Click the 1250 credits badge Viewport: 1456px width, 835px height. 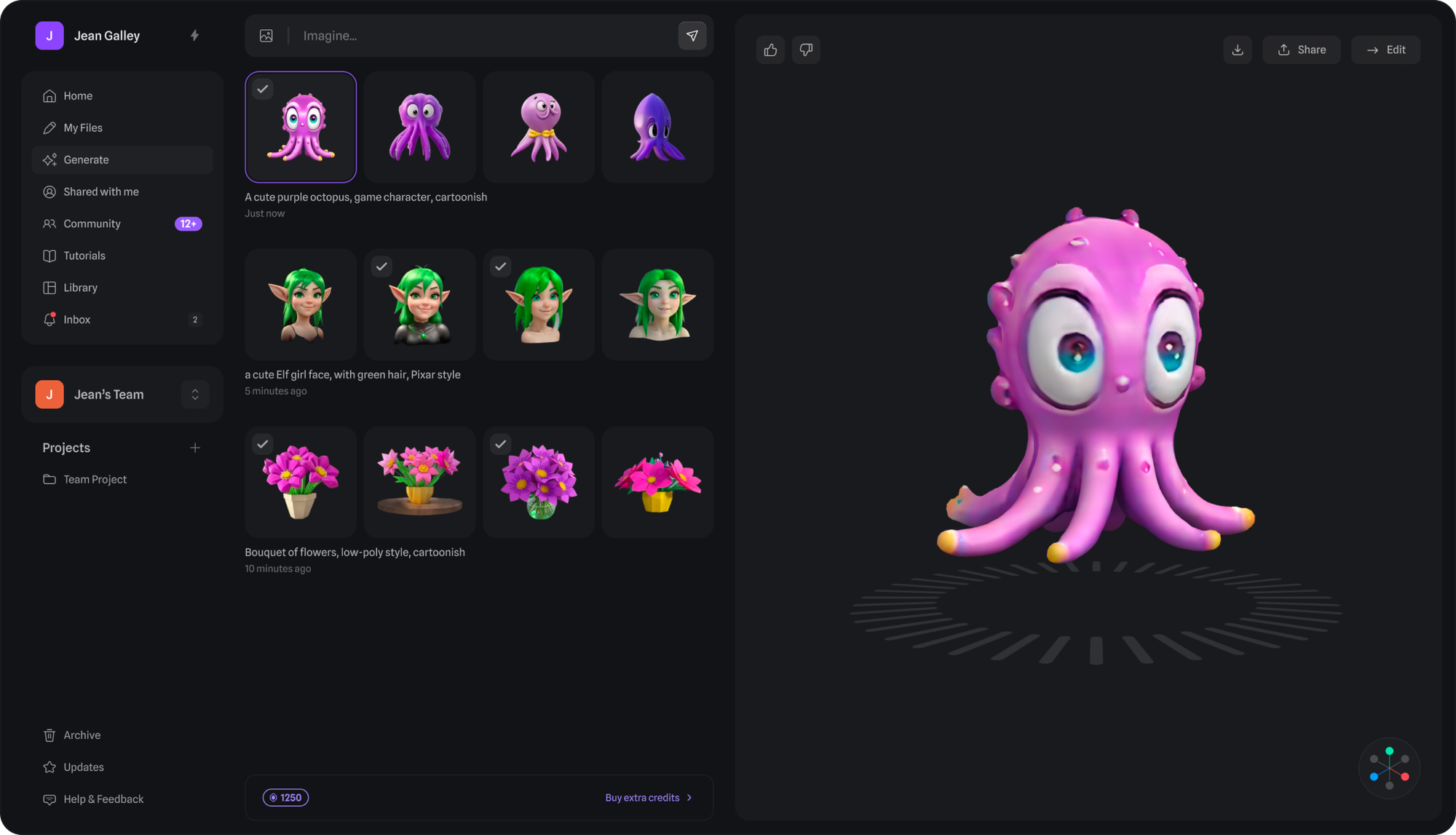[285, 798]
